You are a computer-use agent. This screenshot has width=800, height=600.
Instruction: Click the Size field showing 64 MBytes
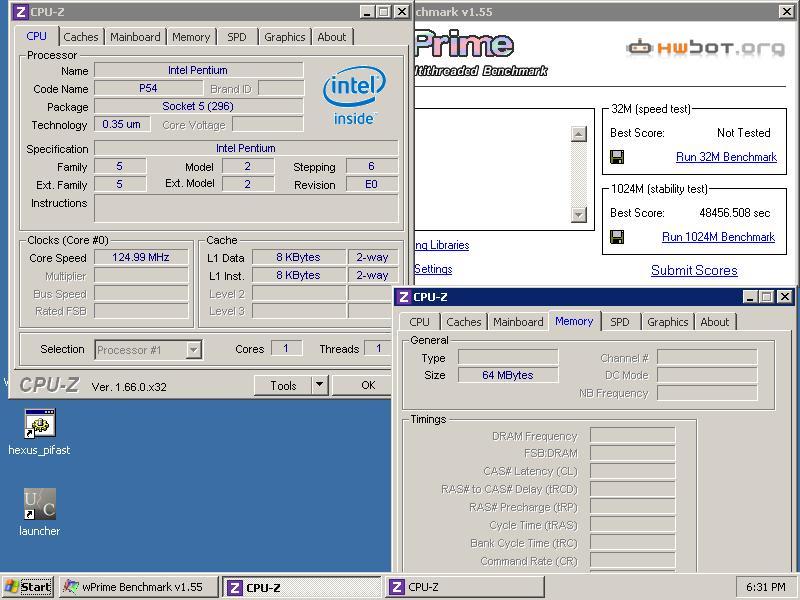pos(508,375)
